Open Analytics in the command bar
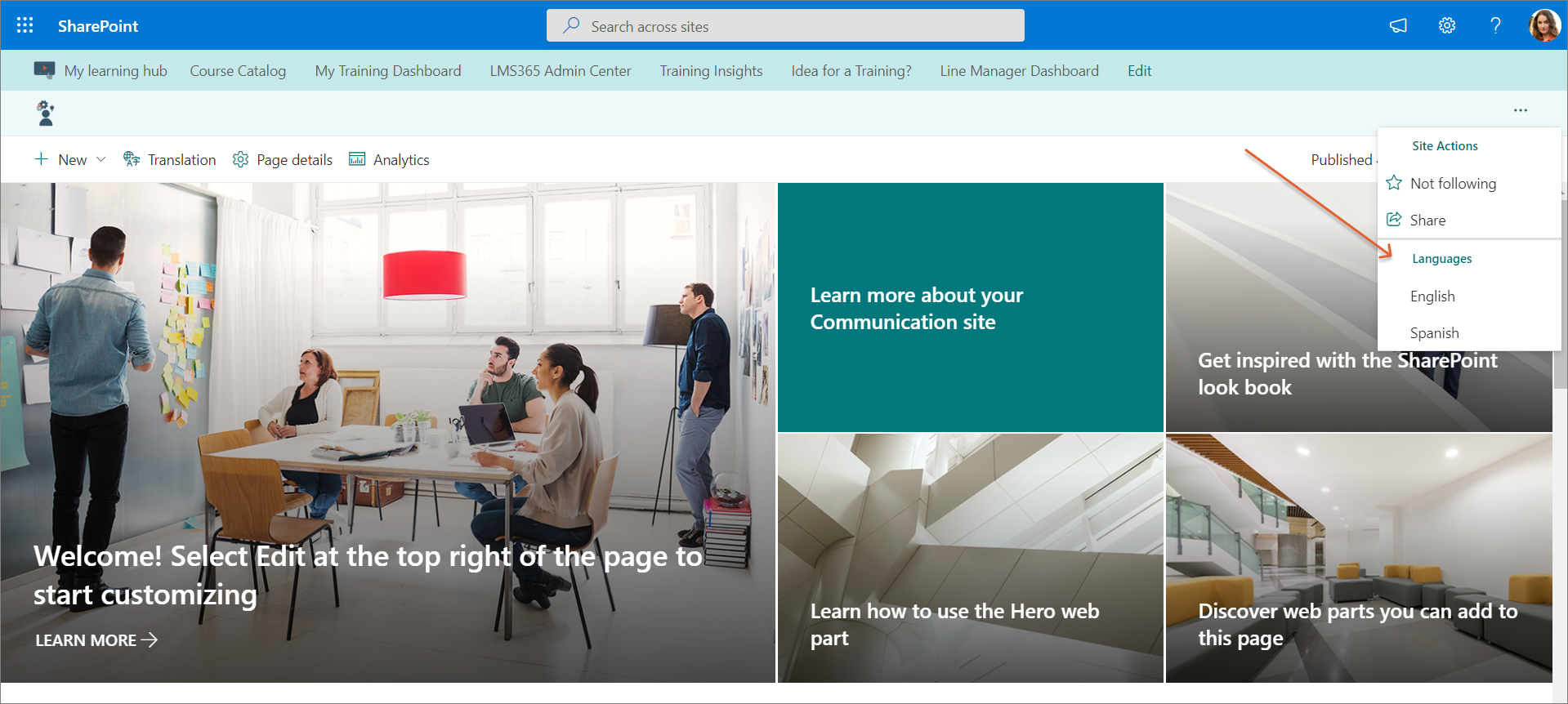 click(x=389, y=160)
